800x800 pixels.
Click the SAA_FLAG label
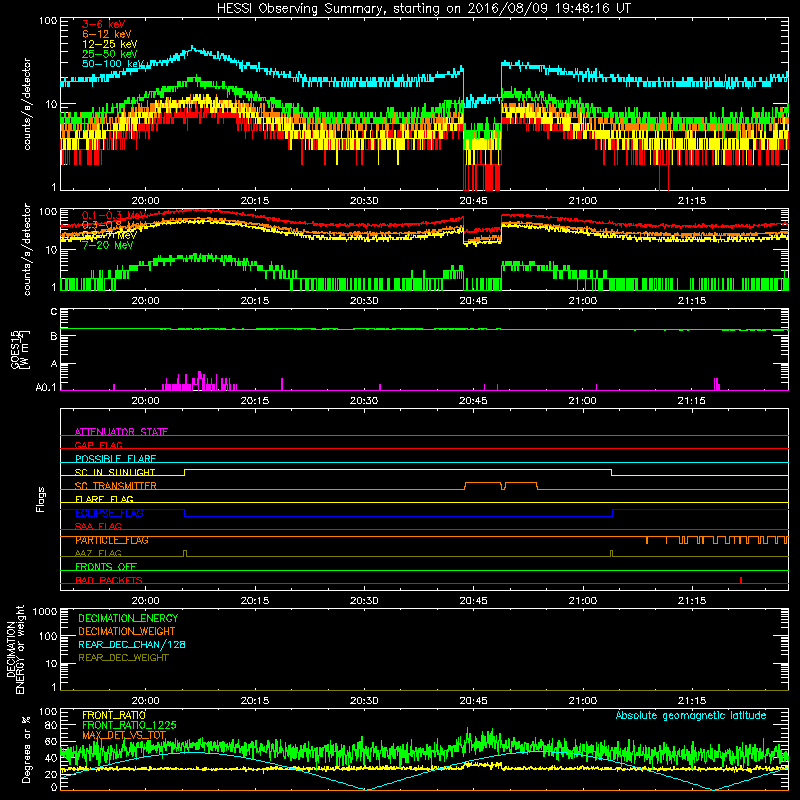click(98, 526)
